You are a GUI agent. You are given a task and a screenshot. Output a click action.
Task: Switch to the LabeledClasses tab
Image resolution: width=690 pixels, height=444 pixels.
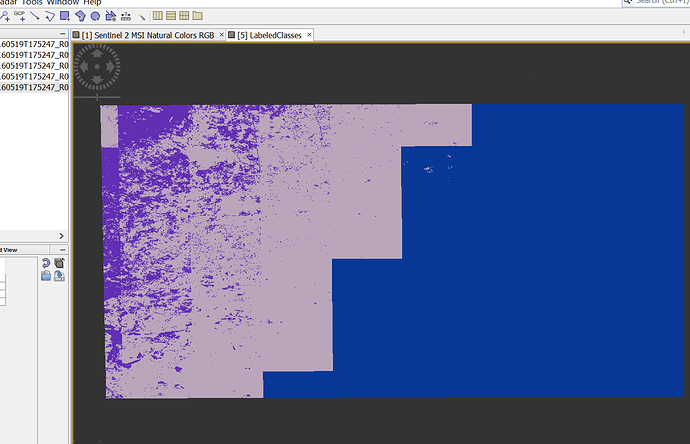[269, 35]
